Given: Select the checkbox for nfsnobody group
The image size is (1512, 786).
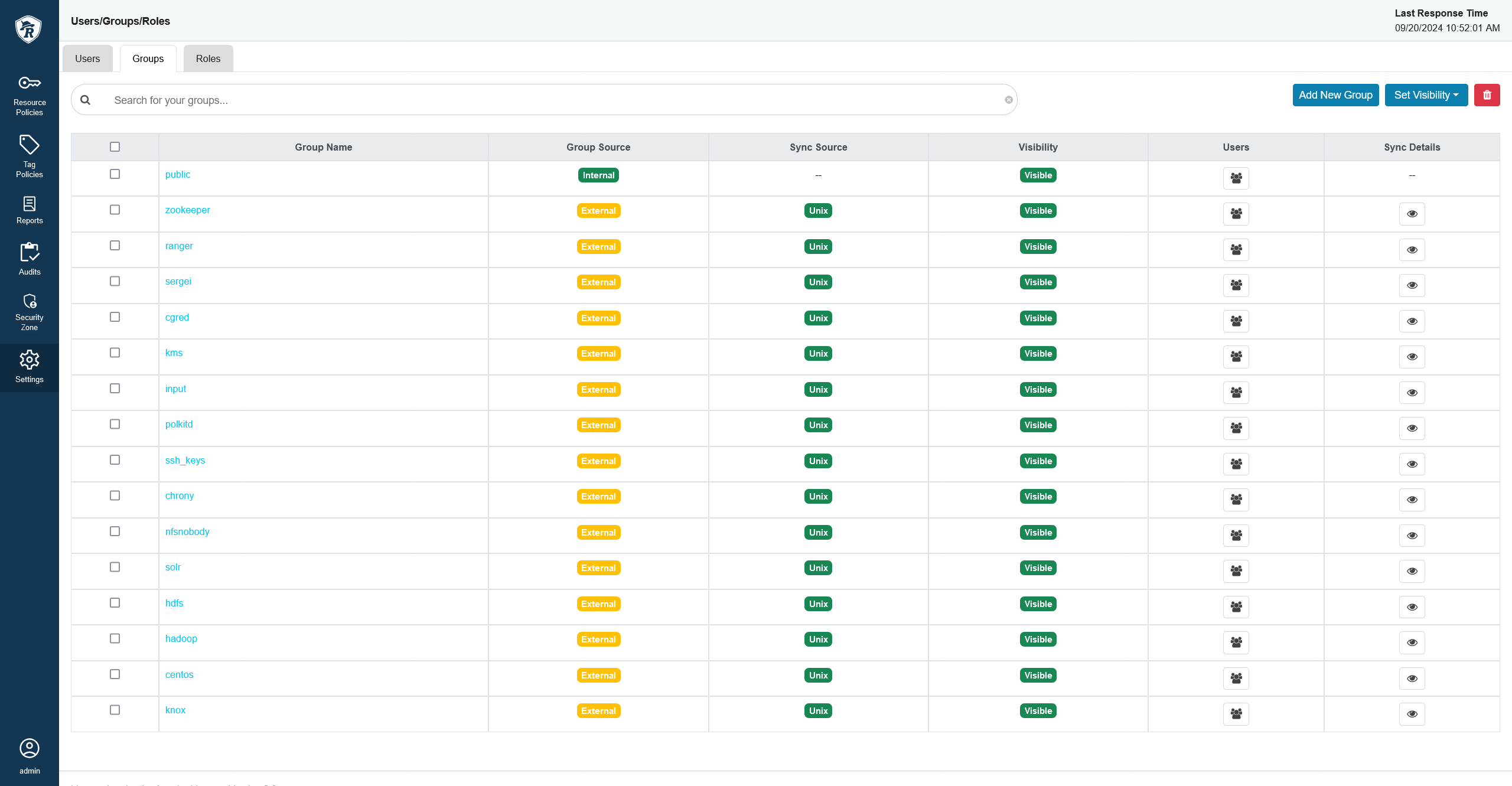Looking at the screenshot, I should click(x=114, y=531).
